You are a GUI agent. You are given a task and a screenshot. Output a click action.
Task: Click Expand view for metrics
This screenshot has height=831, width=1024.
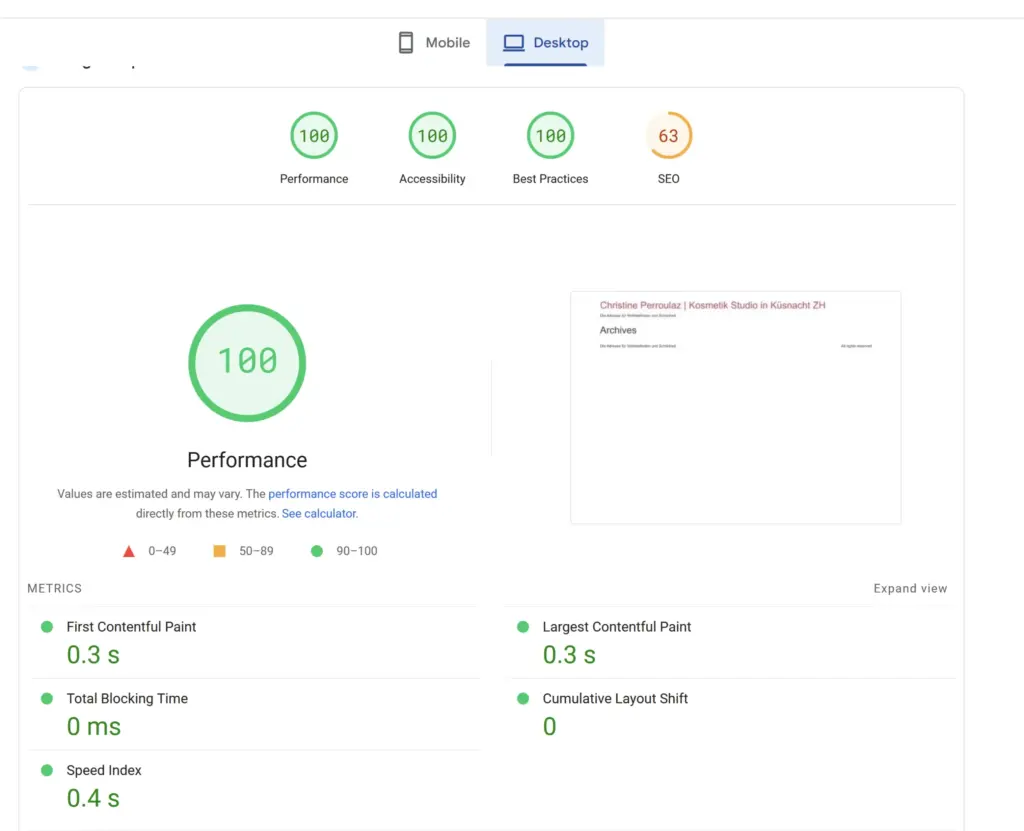tap(910, 588)
